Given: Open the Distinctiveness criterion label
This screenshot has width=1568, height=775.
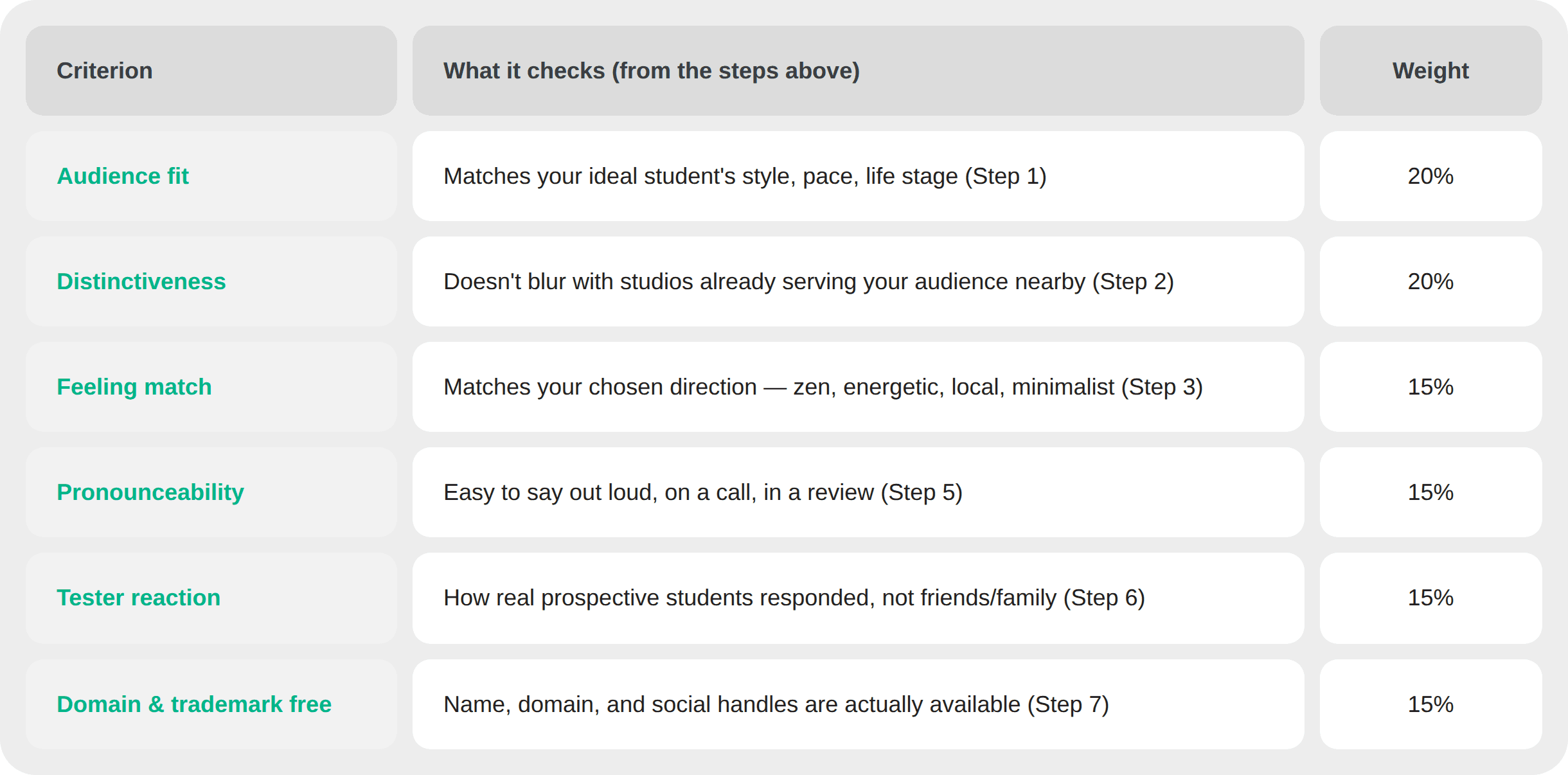Looking at the screenshot, I should coord(141,281).
